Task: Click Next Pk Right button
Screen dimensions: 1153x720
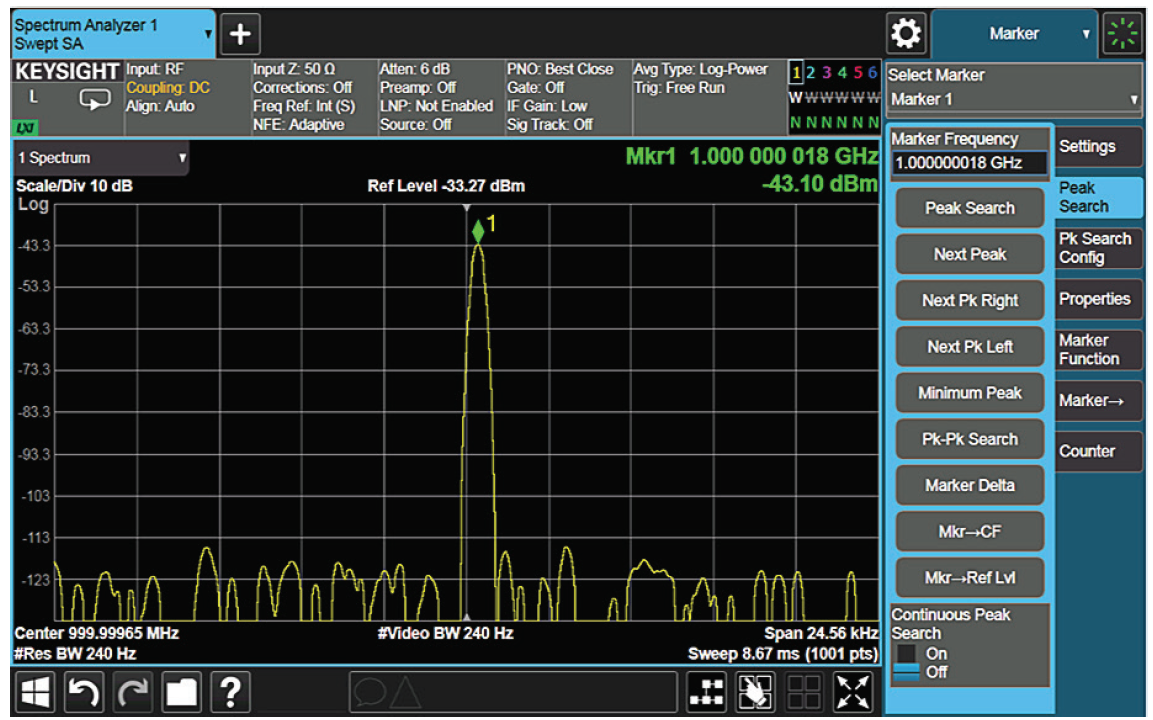Action: coord(969,300)
